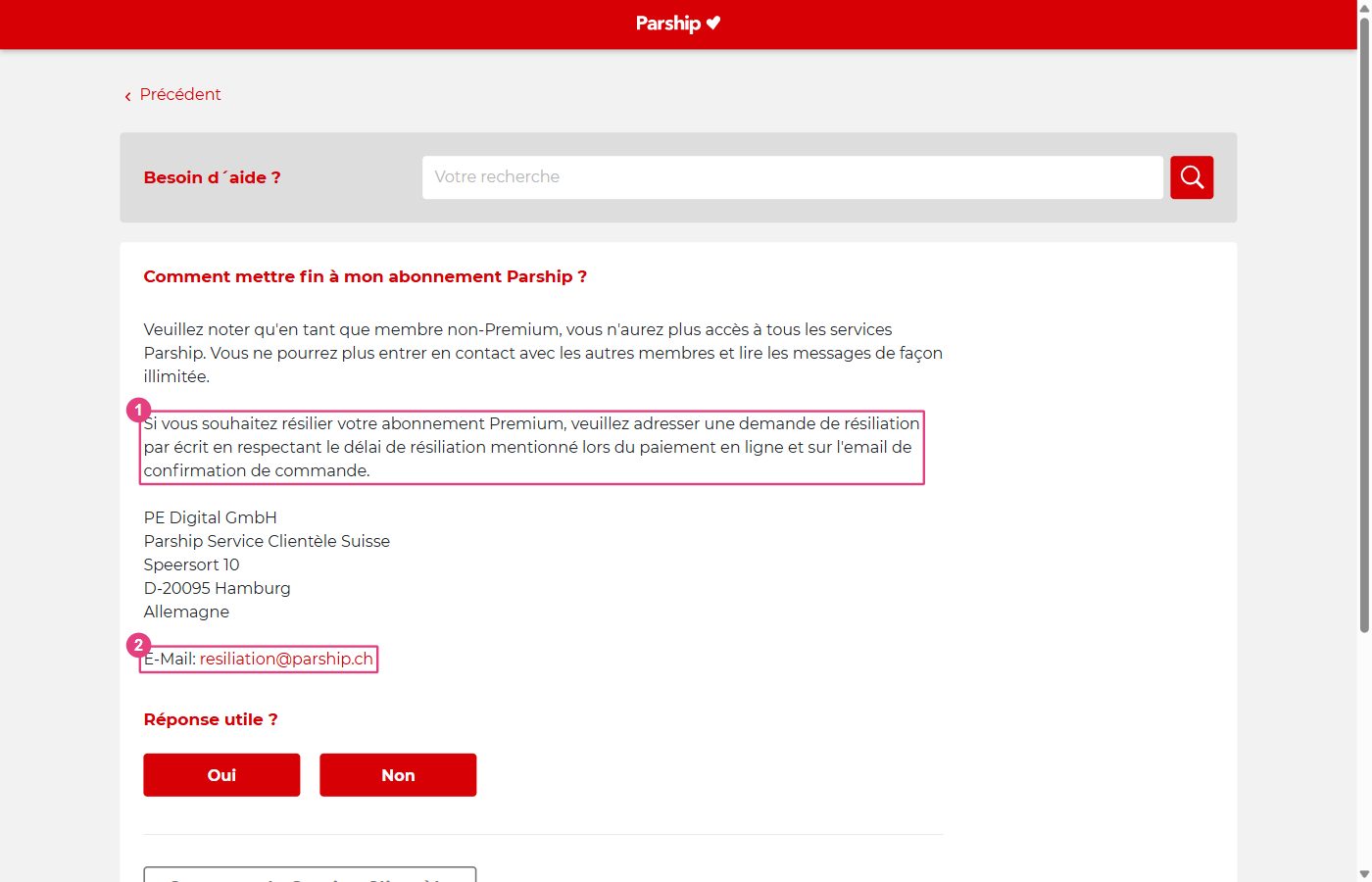Click the vertical page scrollbar thumb
The width and height of the screenshot is (1372, 882).
point(1364,325)
